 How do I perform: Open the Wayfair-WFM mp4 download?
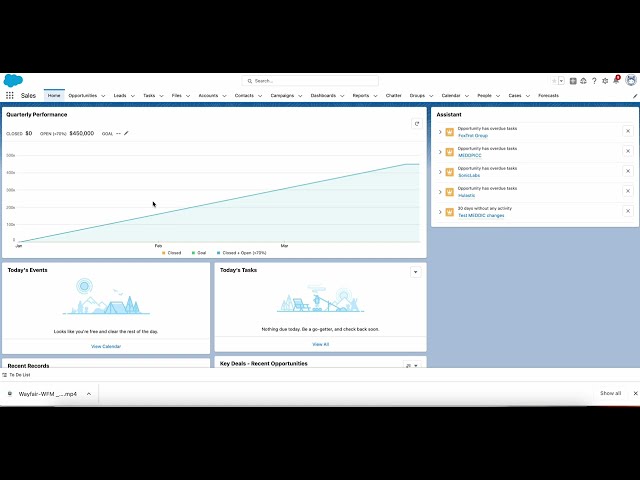point(47,394)
